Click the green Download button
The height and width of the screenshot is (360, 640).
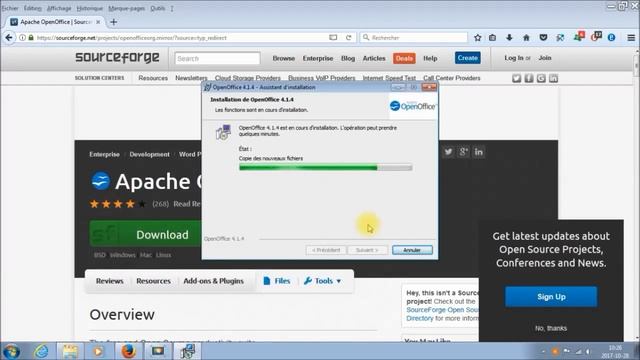click(145, 234)
